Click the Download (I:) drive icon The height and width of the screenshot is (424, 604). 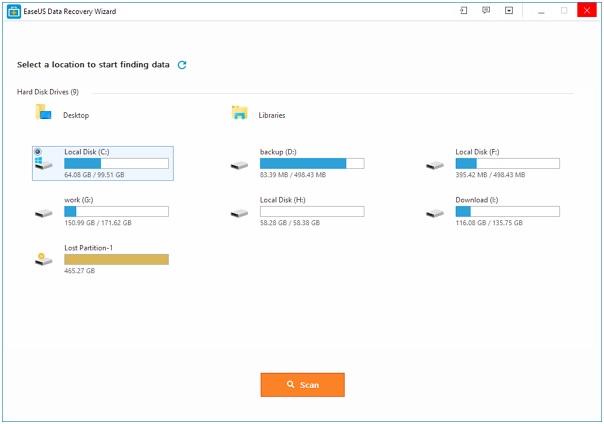click(x=434, y=213)
